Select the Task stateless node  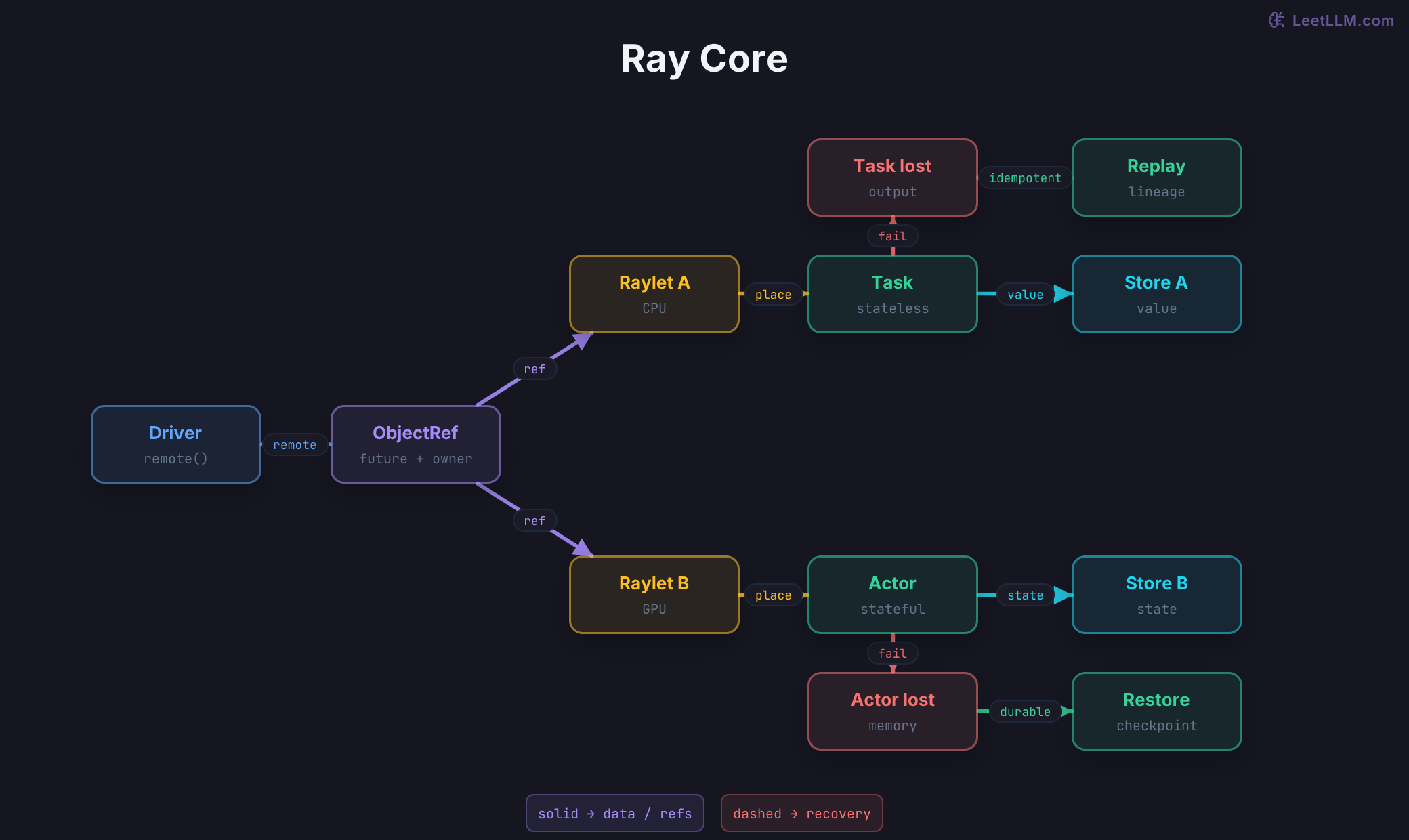click(893, 294)
